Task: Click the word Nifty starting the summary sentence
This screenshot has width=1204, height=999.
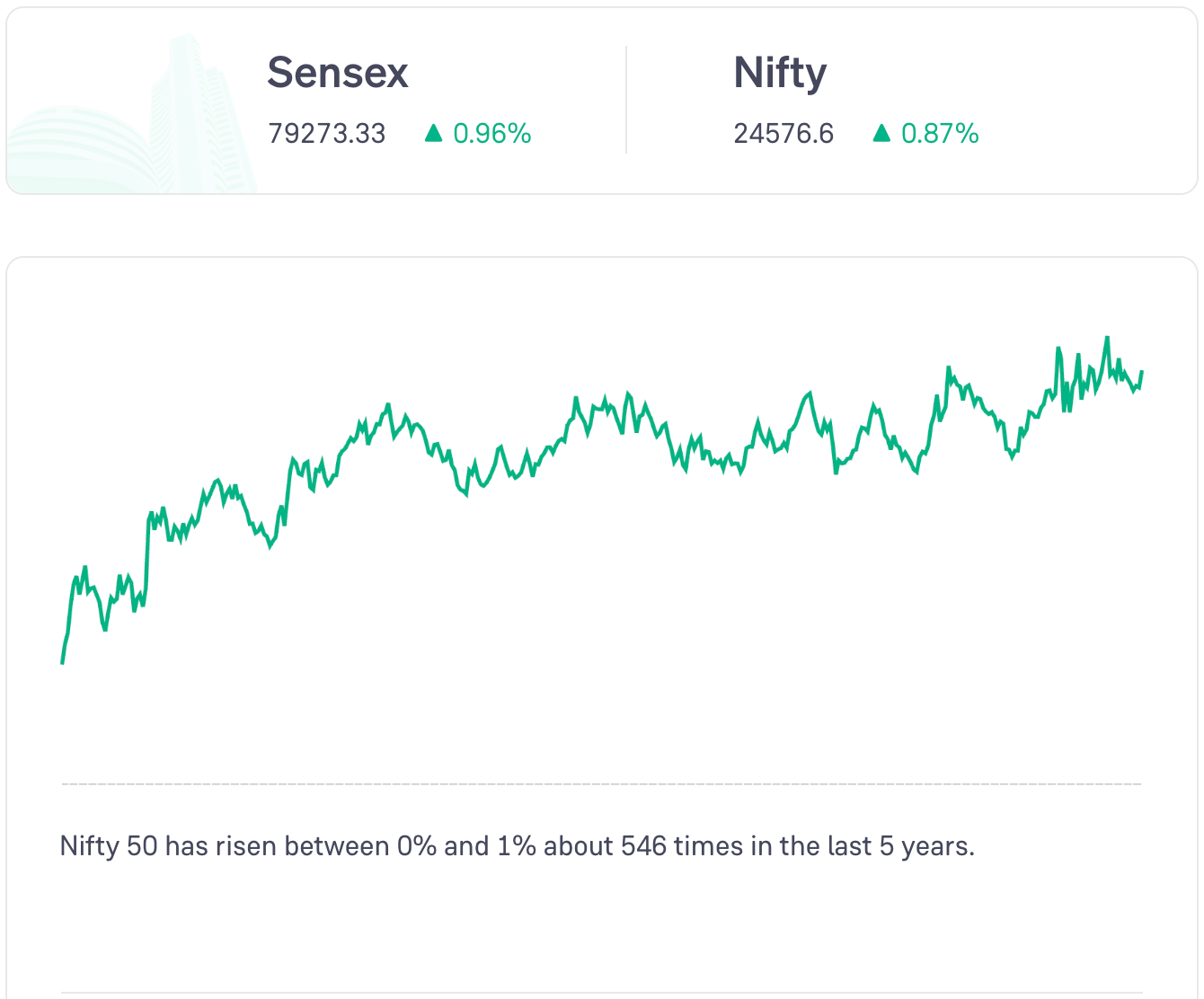Action: [x=89, y=846]
